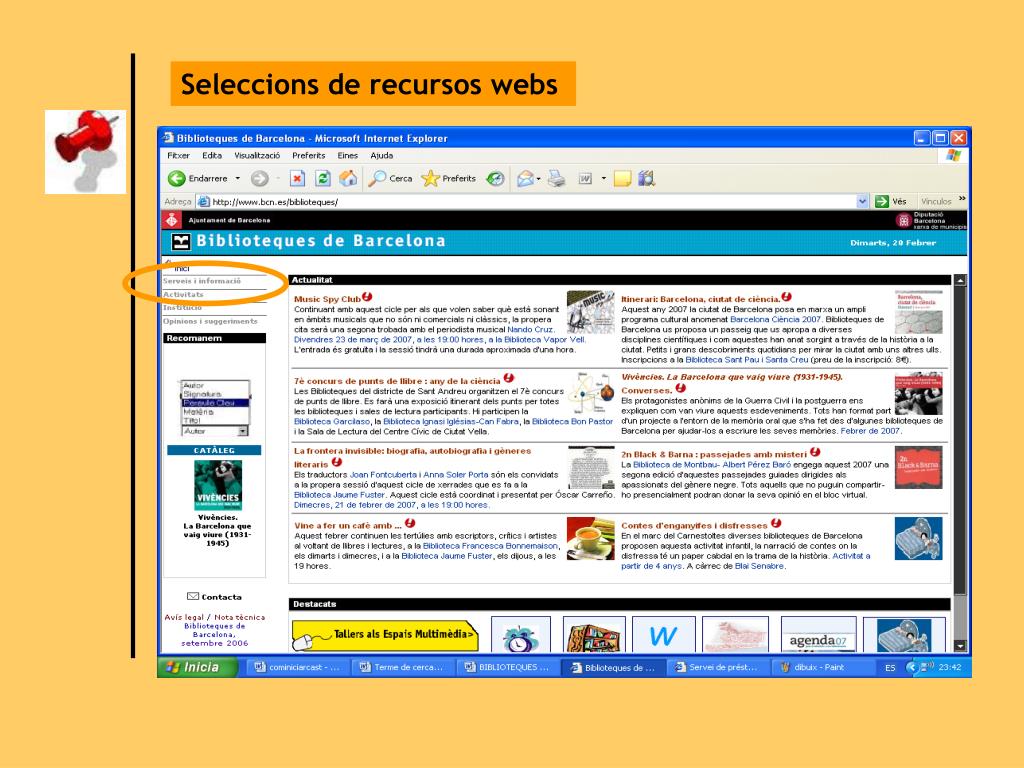Image resolution: width=1024 pixels, height=768 pixels.
Task: Open Cerca search magnifier
Action: click(x=390, y=178)
